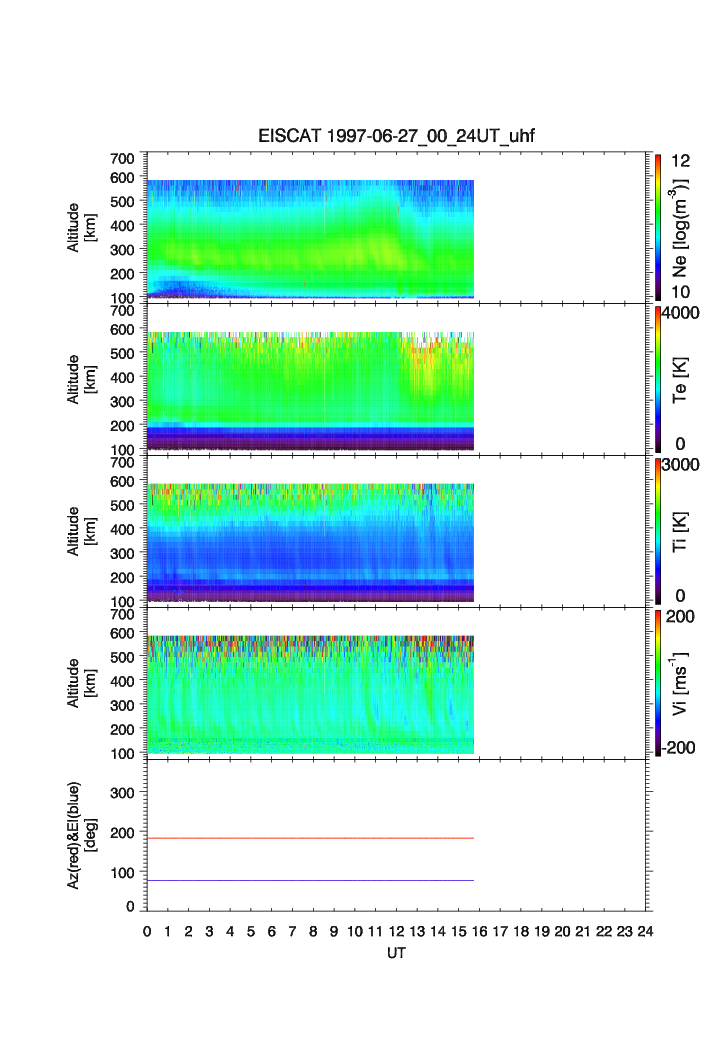Viewport: 708px width, 1063px height.
Task: Click the 10 minimum on the Ne scale
Action: coord(680,292)
